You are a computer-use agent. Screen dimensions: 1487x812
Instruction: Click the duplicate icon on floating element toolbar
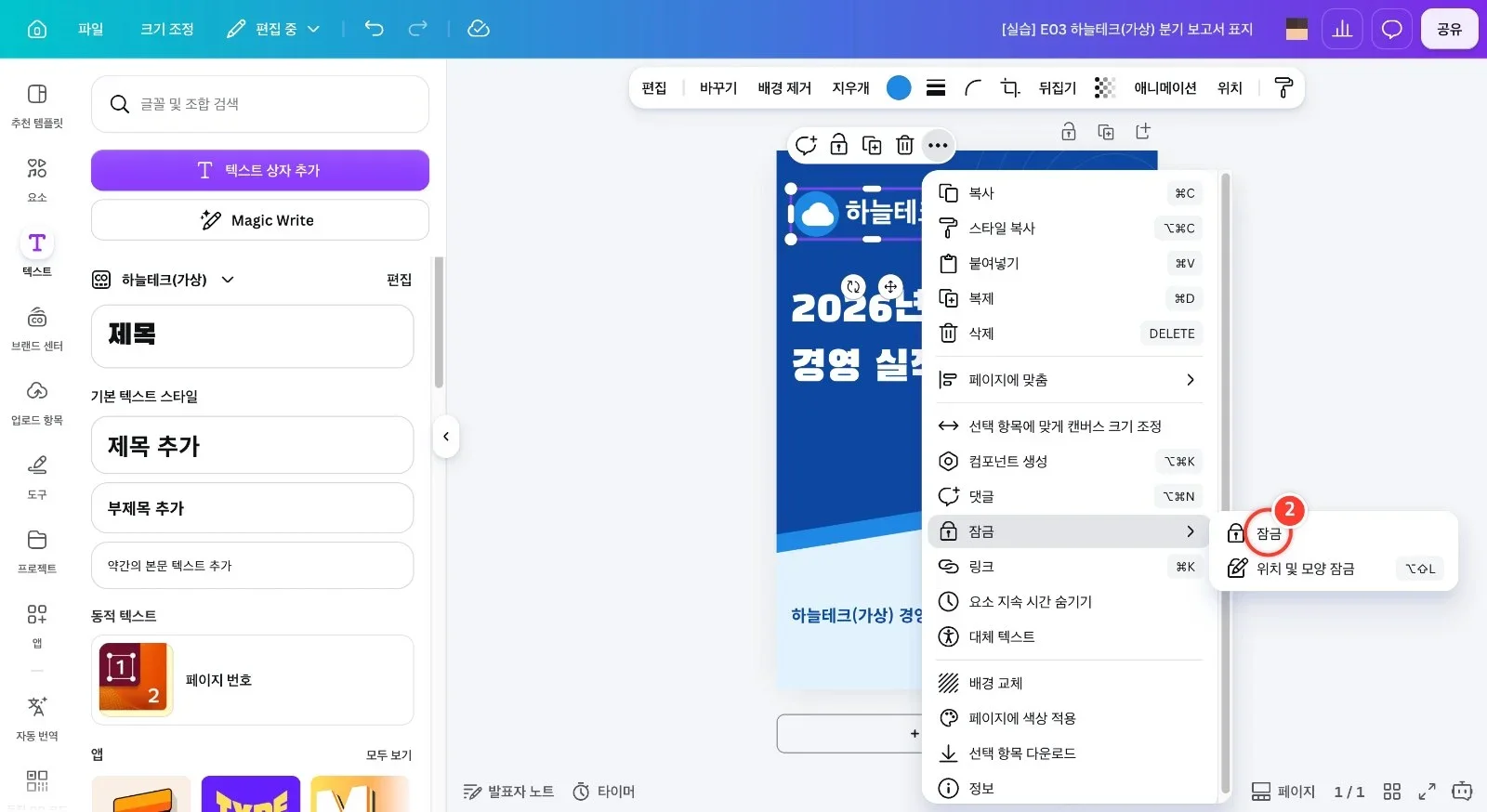872,145
